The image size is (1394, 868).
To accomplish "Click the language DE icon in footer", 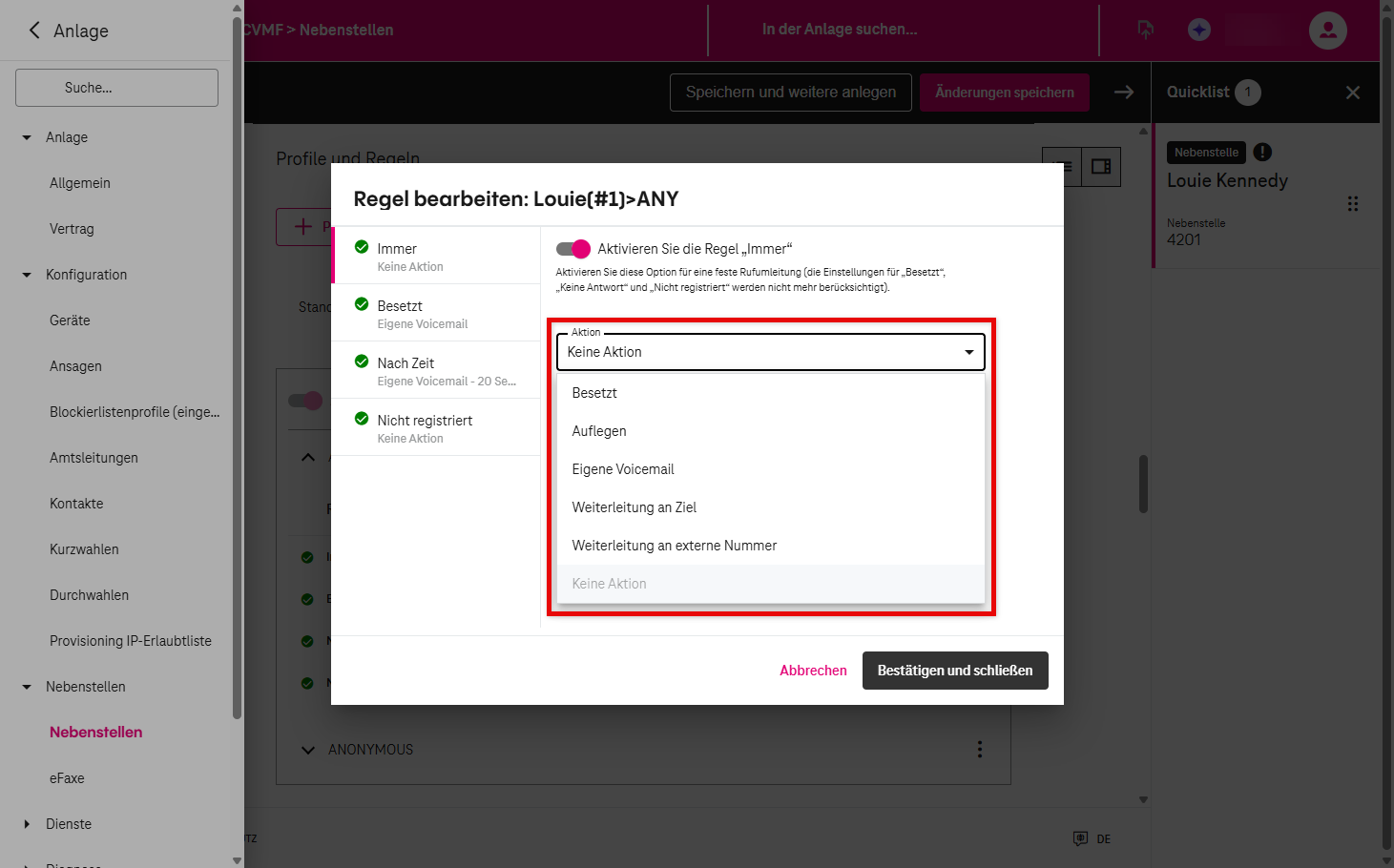I will click(1081, 838).
